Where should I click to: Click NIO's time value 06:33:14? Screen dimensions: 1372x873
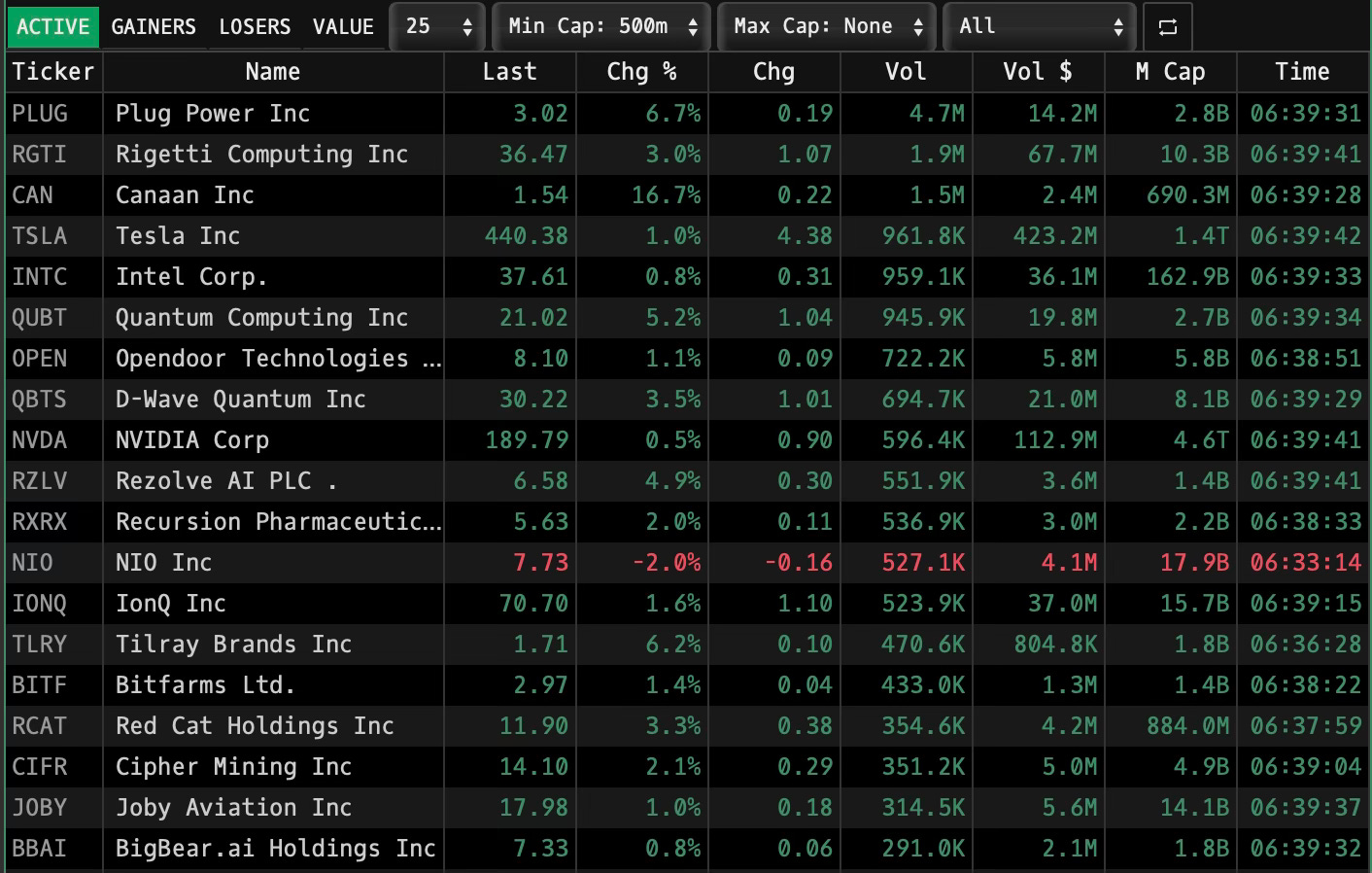[1306, 563]
